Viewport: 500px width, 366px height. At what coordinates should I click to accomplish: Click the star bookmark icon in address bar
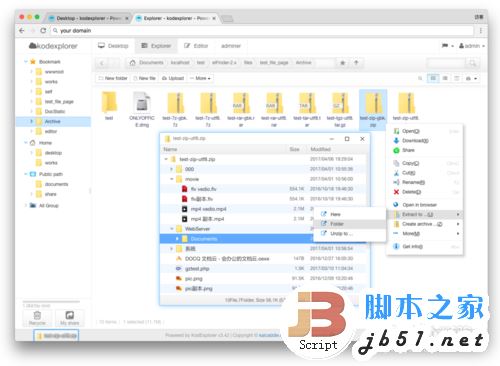pyautogui.click(x=342, y=63)
